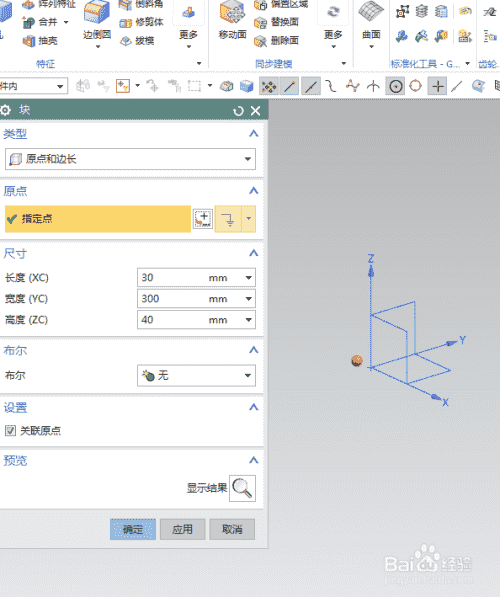Expand the 特征 group options arrow
The image size is (500, 597).
pyautogui.click(x=199, y=64)
